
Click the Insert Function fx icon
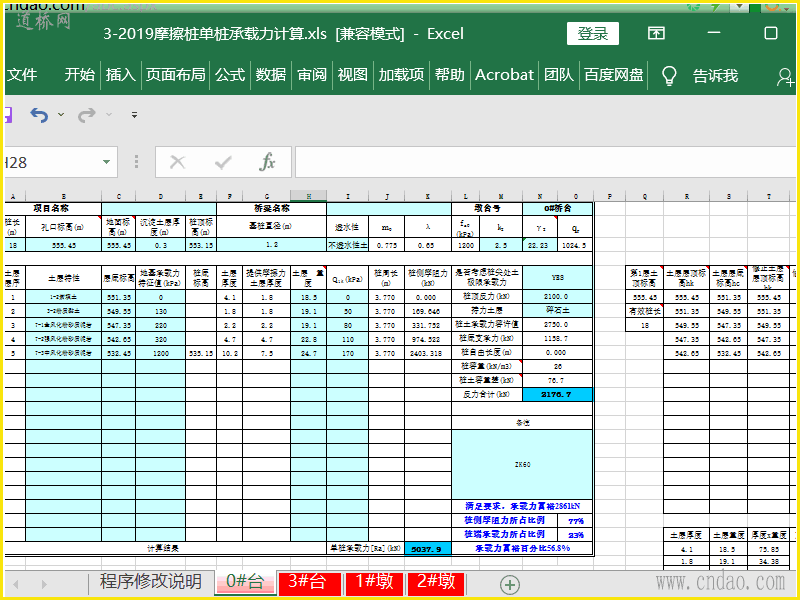tap(267, 162)
